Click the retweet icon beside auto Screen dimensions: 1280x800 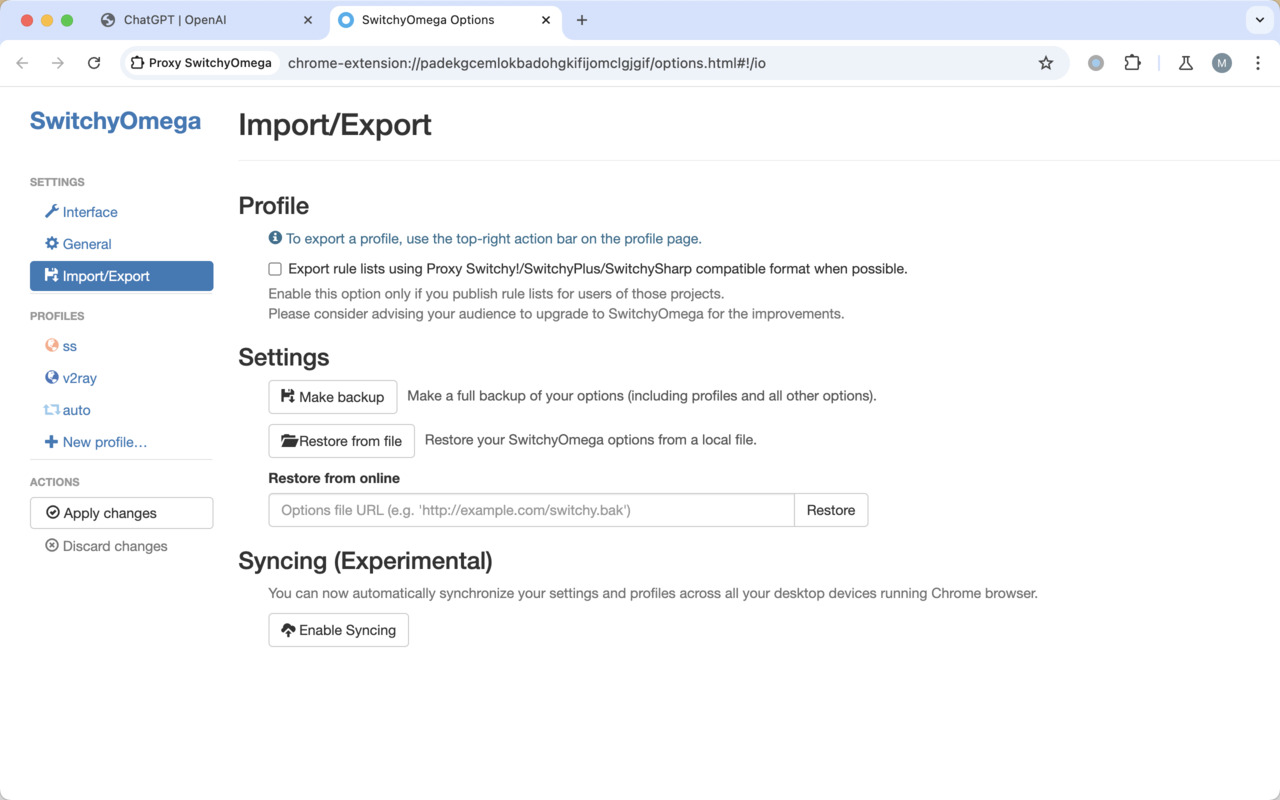[52, 409]
